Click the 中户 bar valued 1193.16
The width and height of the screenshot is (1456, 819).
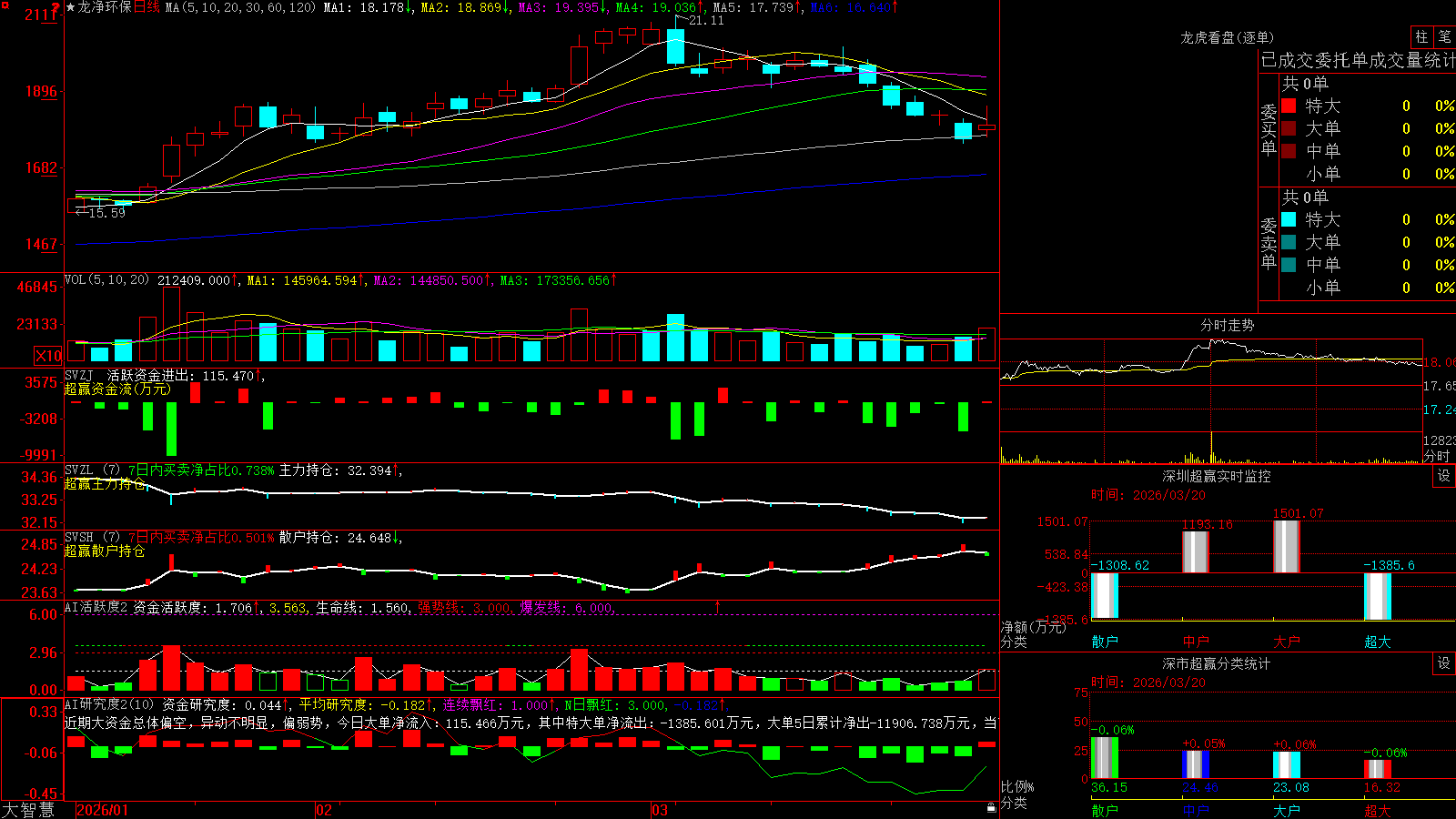(1196, 551)
